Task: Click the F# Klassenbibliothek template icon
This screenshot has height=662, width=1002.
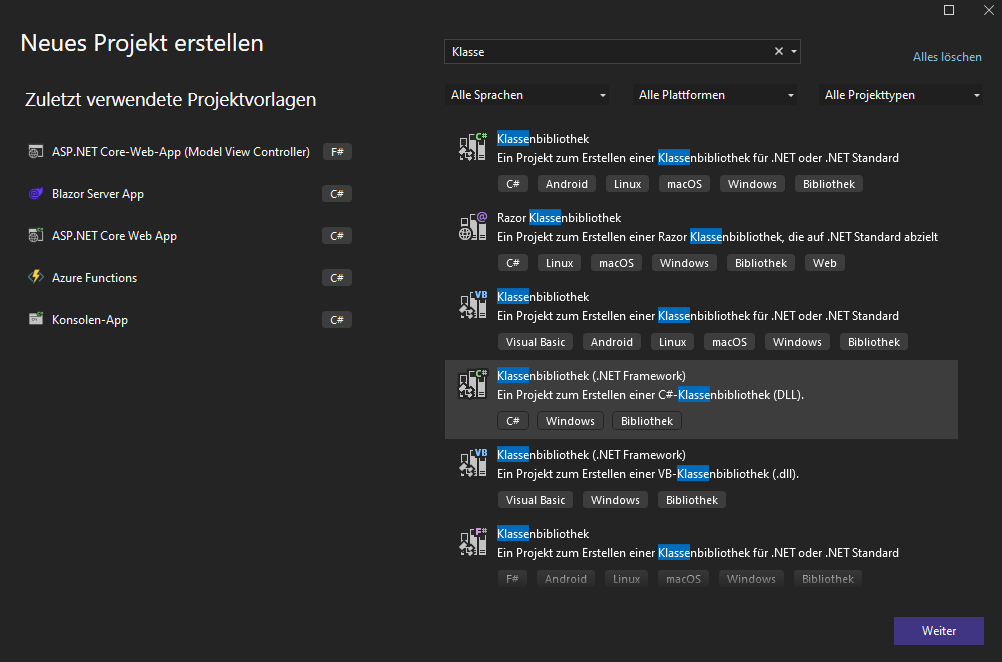Action: pyautogui.click(x=472, y=542)
